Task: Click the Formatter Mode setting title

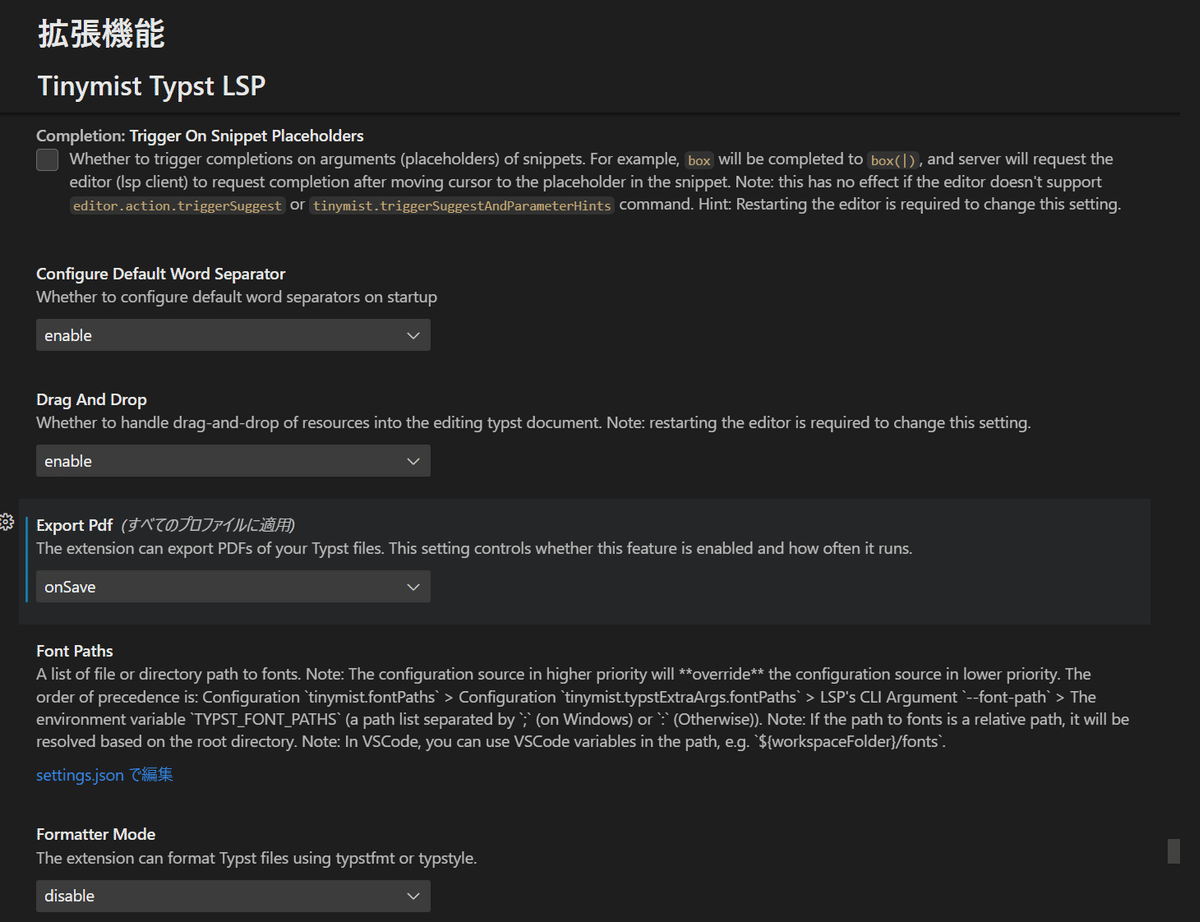Action: (x=96, y=834)
